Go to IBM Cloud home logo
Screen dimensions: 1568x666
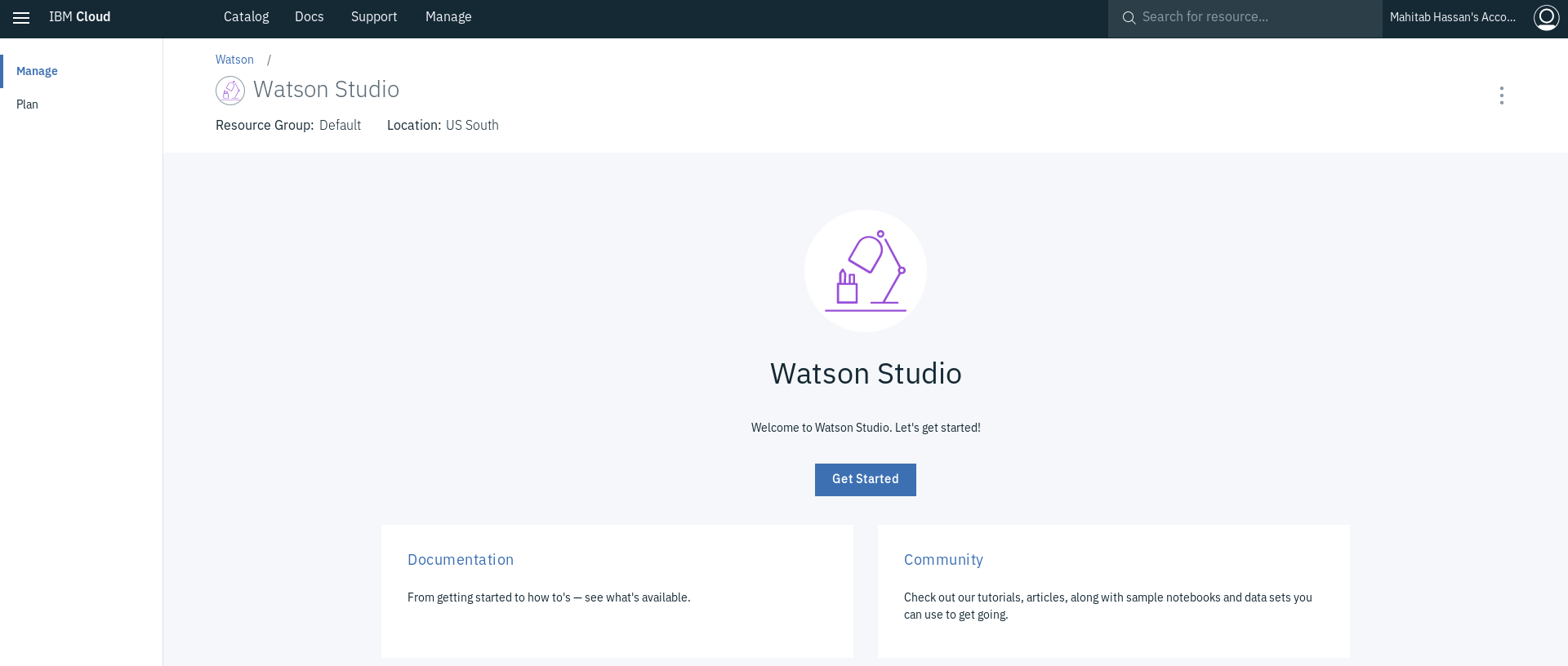pyautogui.click(x=79, y=17)
